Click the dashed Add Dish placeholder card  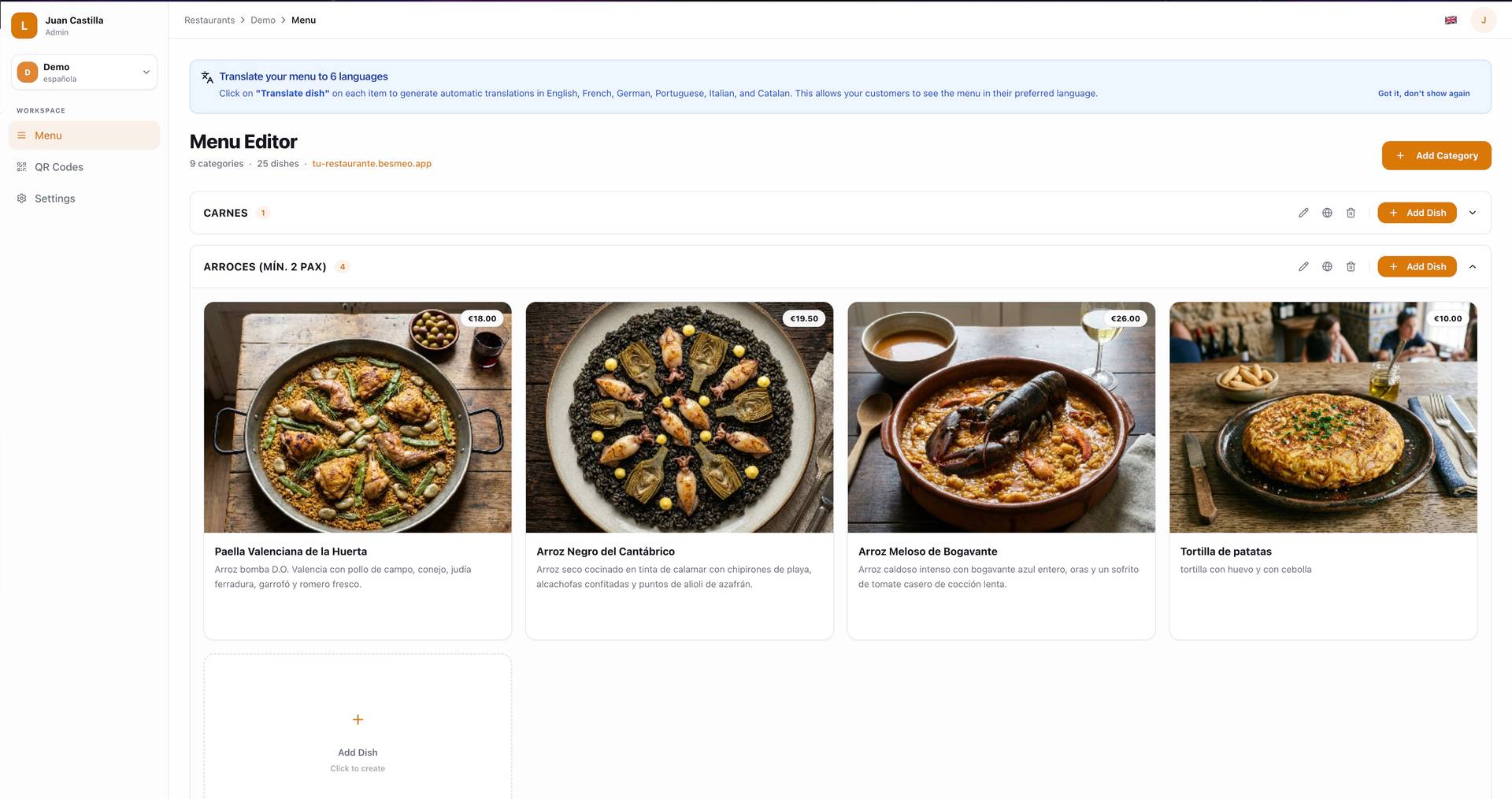358,727
